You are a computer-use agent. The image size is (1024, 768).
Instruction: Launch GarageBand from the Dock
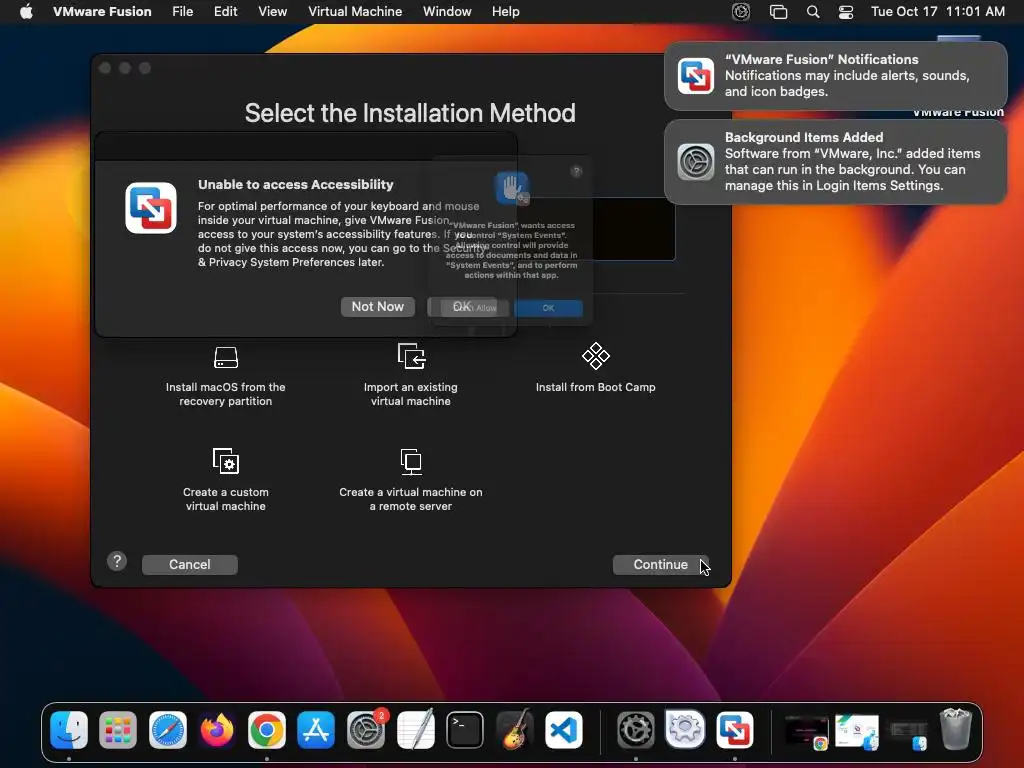pyautogui.click(x=515, y=729)
